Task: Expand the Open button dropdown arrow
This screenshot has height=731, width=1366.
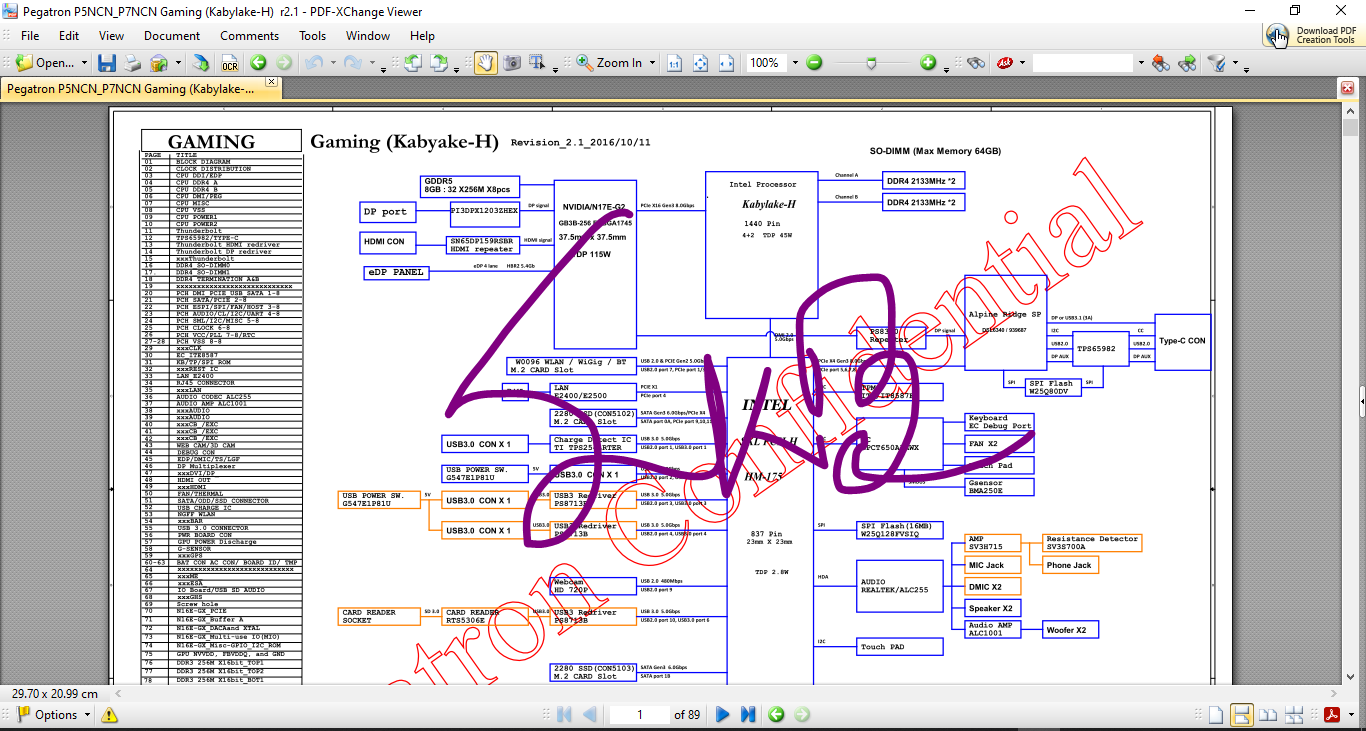Action: coord(84,63)
